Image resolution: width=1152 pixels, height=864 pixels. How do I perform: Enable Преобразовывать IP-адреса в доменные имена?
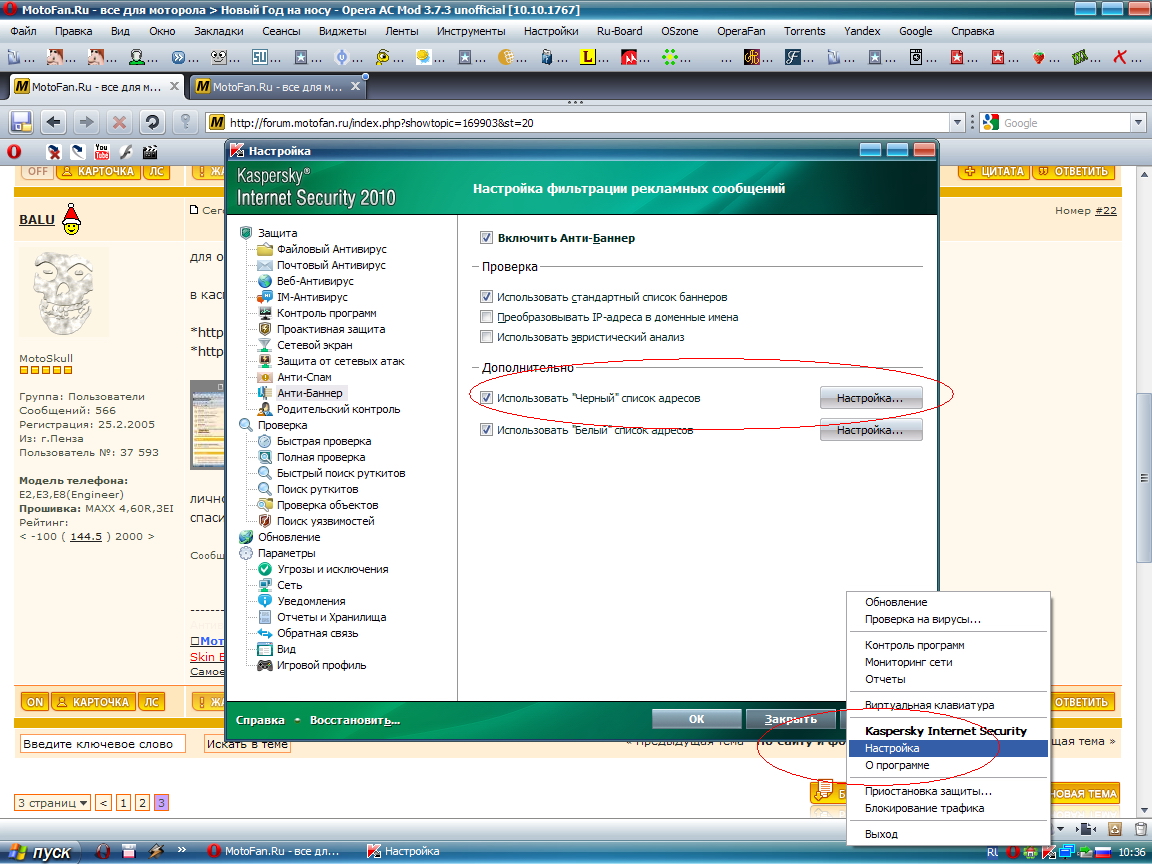(486, 317)
